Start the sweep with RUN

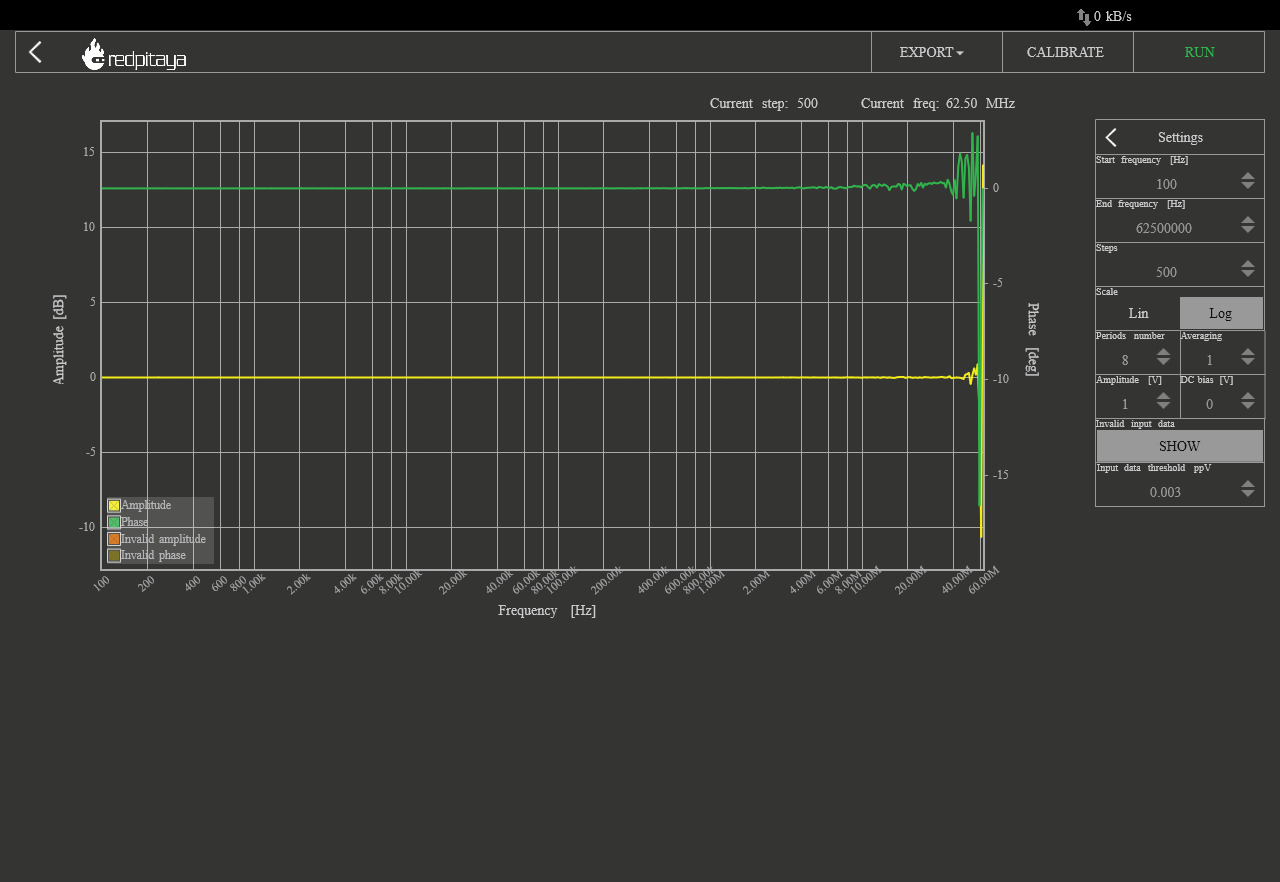tap(1199, 52)
